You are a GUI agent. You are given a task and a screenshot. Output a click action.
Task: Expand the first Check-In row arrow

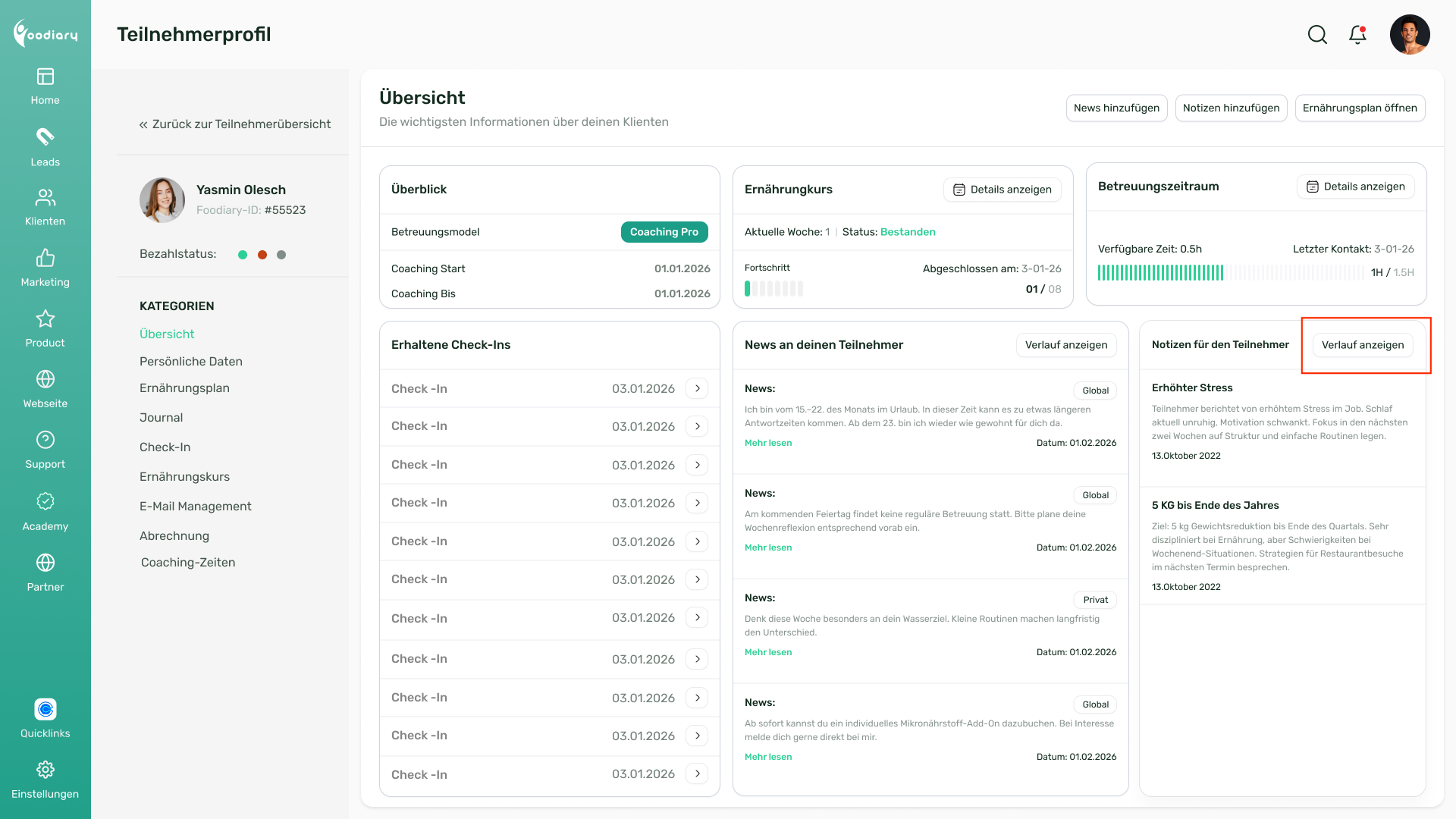click(697, 388)
